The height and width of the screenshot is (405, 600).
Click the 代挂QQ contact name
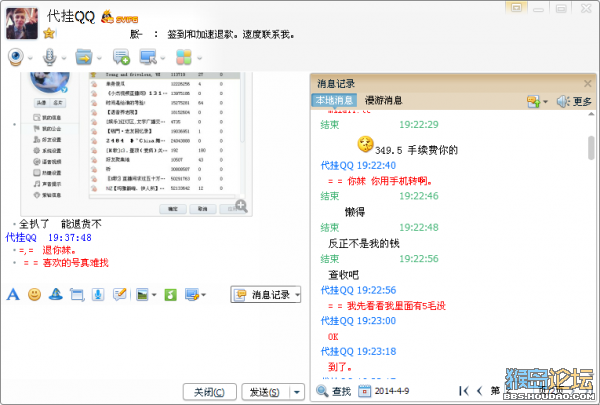point(70,17)
